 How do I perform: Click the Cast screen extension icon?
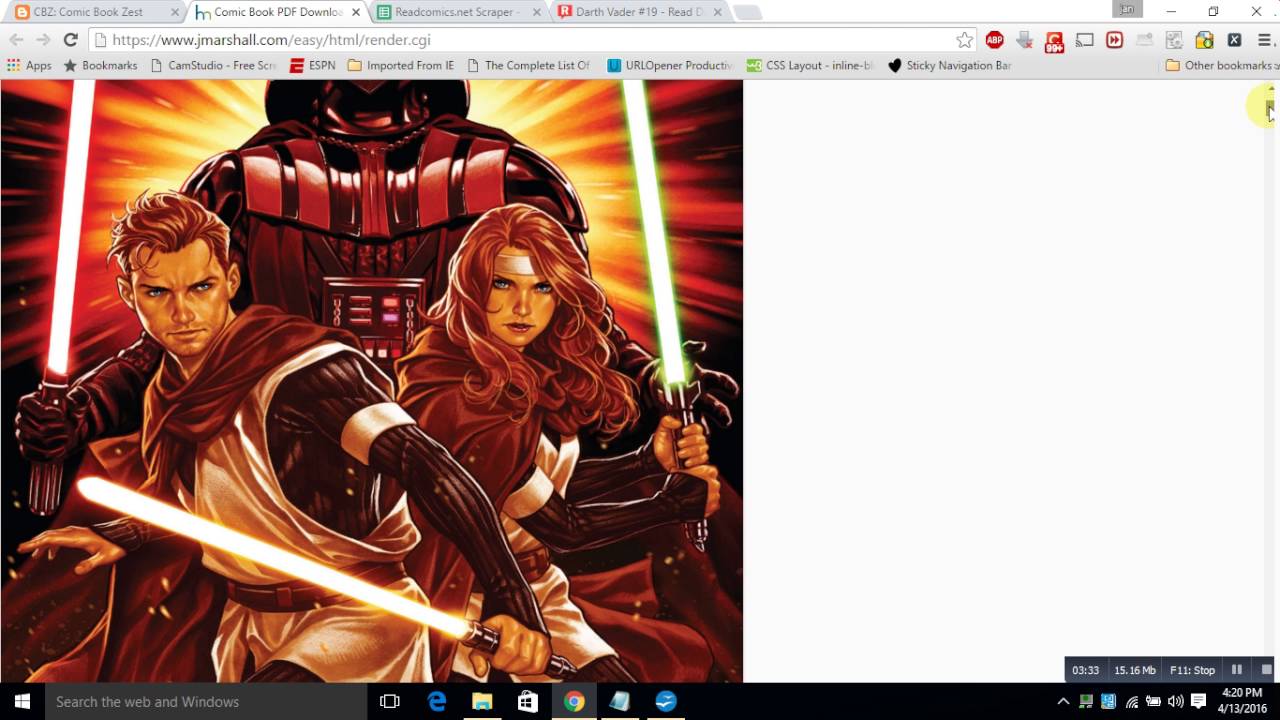click(x=1084, y=40)
